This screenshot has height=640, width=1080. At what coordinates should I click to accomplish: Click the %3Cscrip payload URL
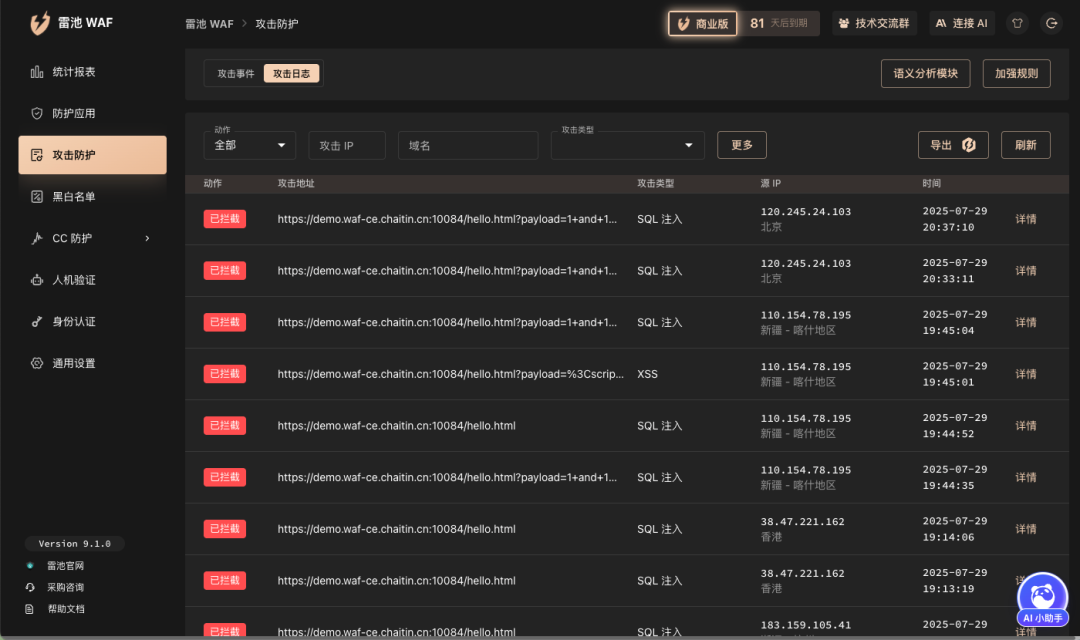point(450,374)
